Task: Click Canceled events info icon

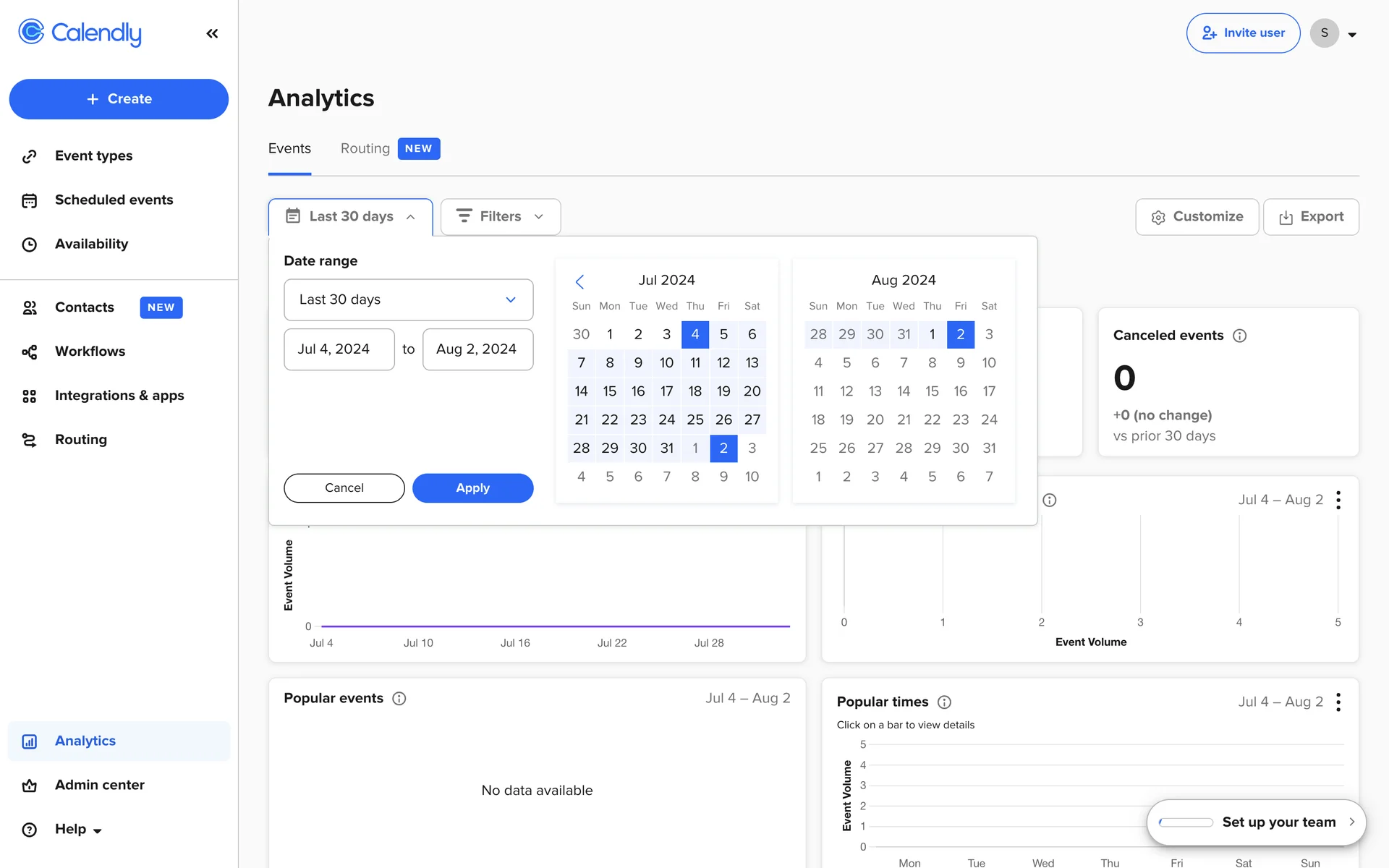Action: 1239,336
